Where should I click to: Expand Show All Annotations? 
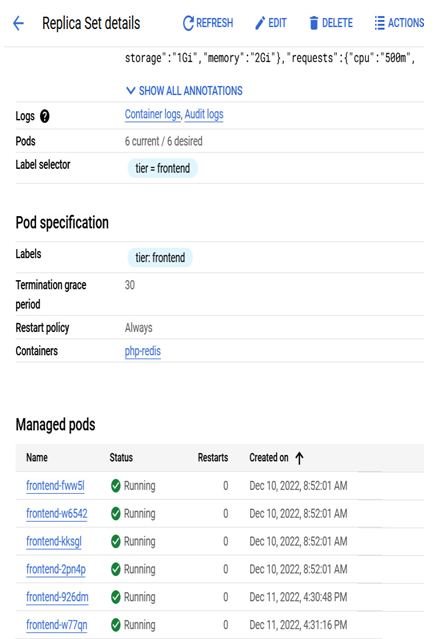click(184, 90)
